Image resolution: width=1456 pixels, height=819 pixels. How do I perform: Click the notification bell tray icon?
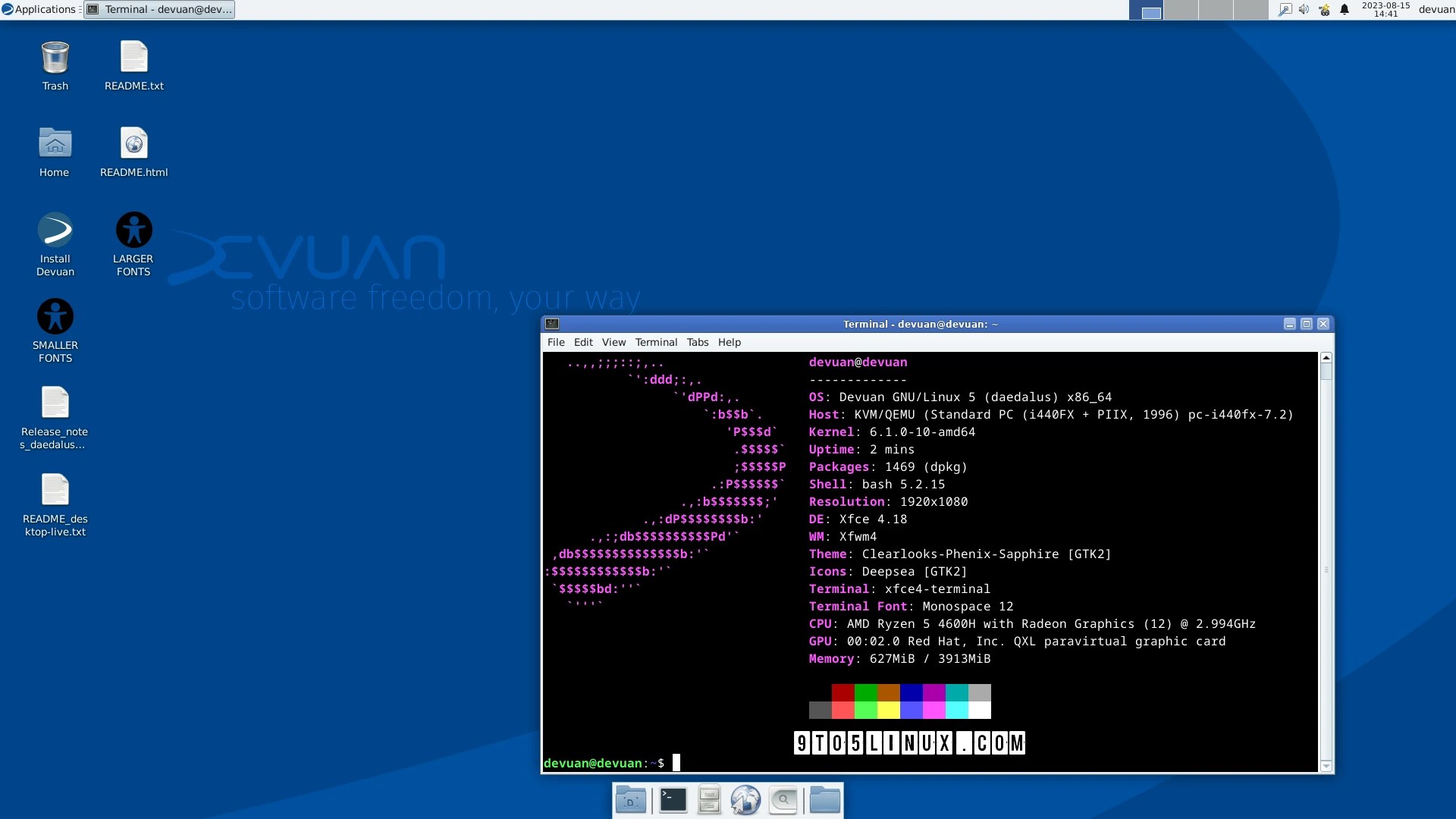1345,10
